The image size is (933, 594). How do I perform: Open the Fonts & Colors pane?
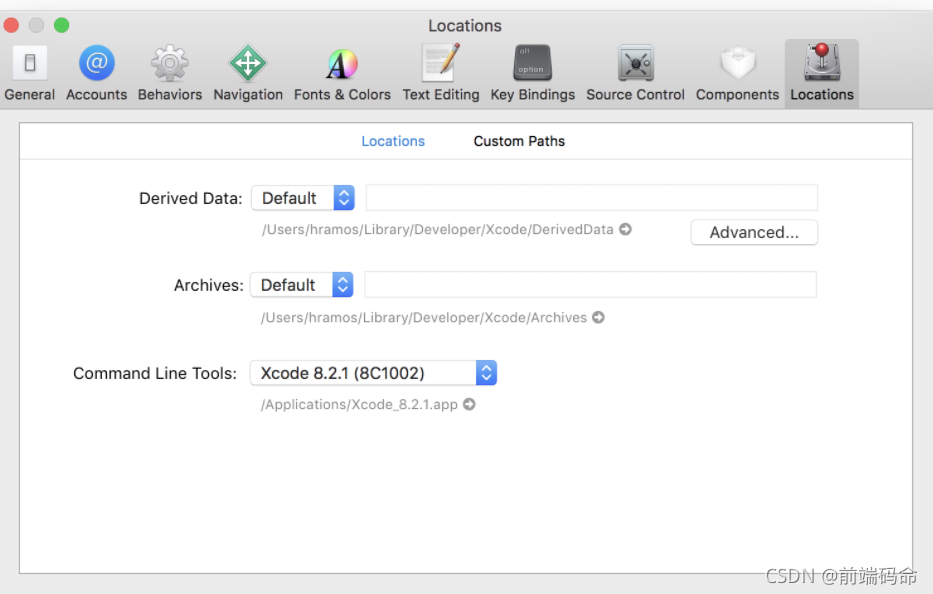point(342,73)
